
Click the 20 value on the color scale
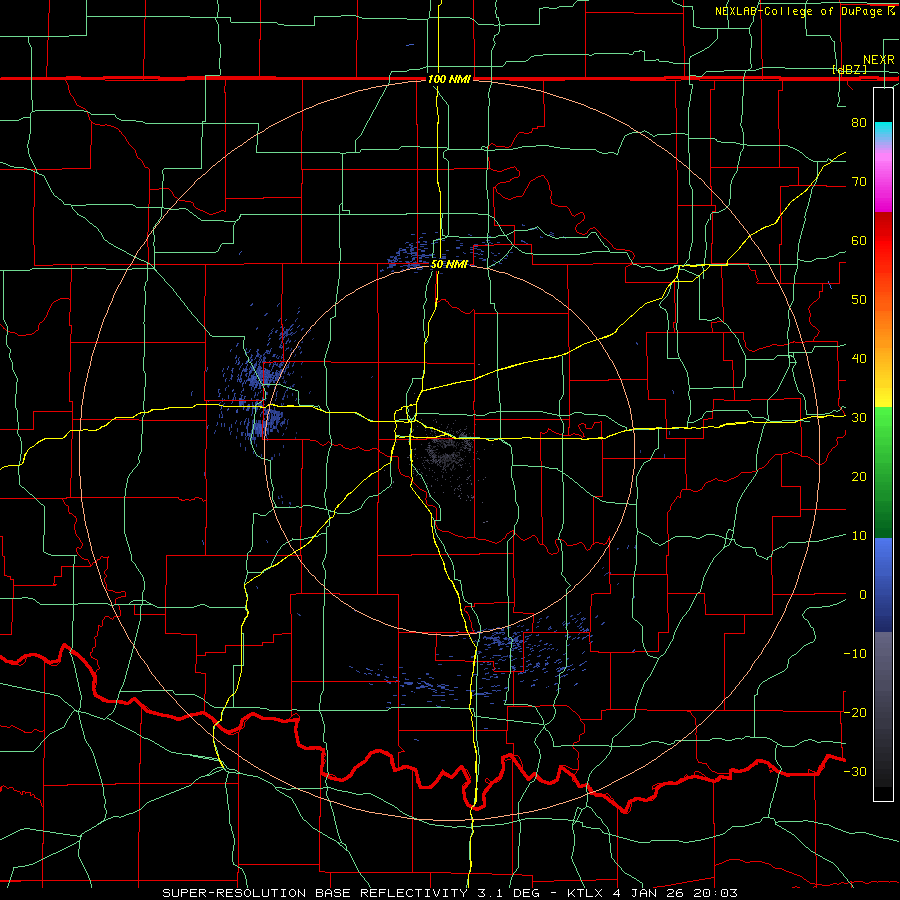(x=859, y=476)
